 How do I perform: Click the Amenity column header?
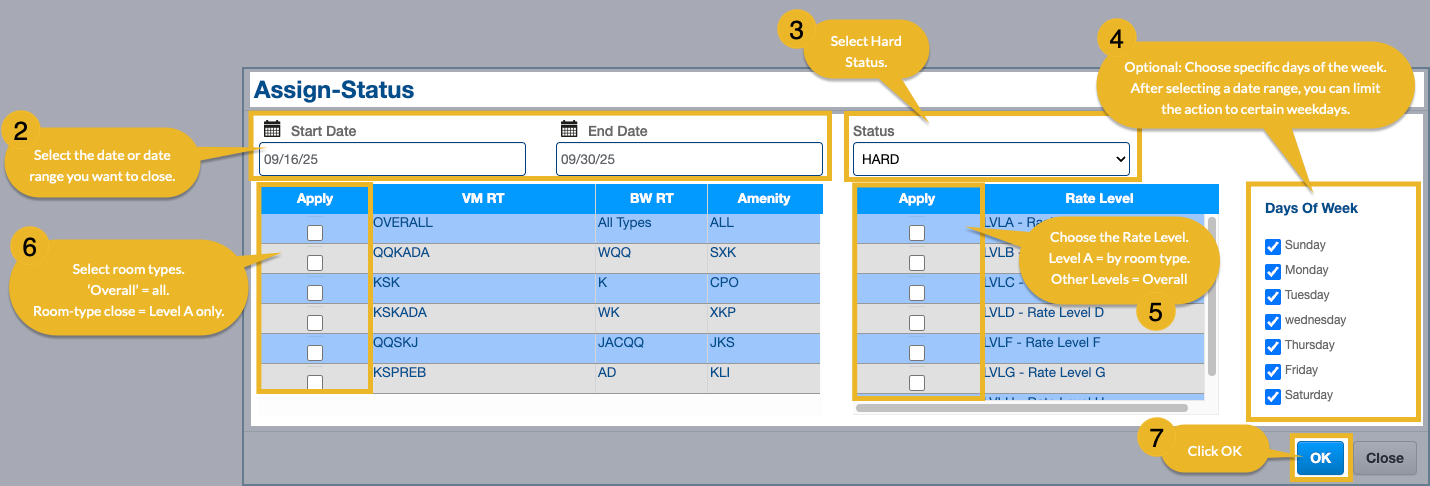click(x=763, y=199)
